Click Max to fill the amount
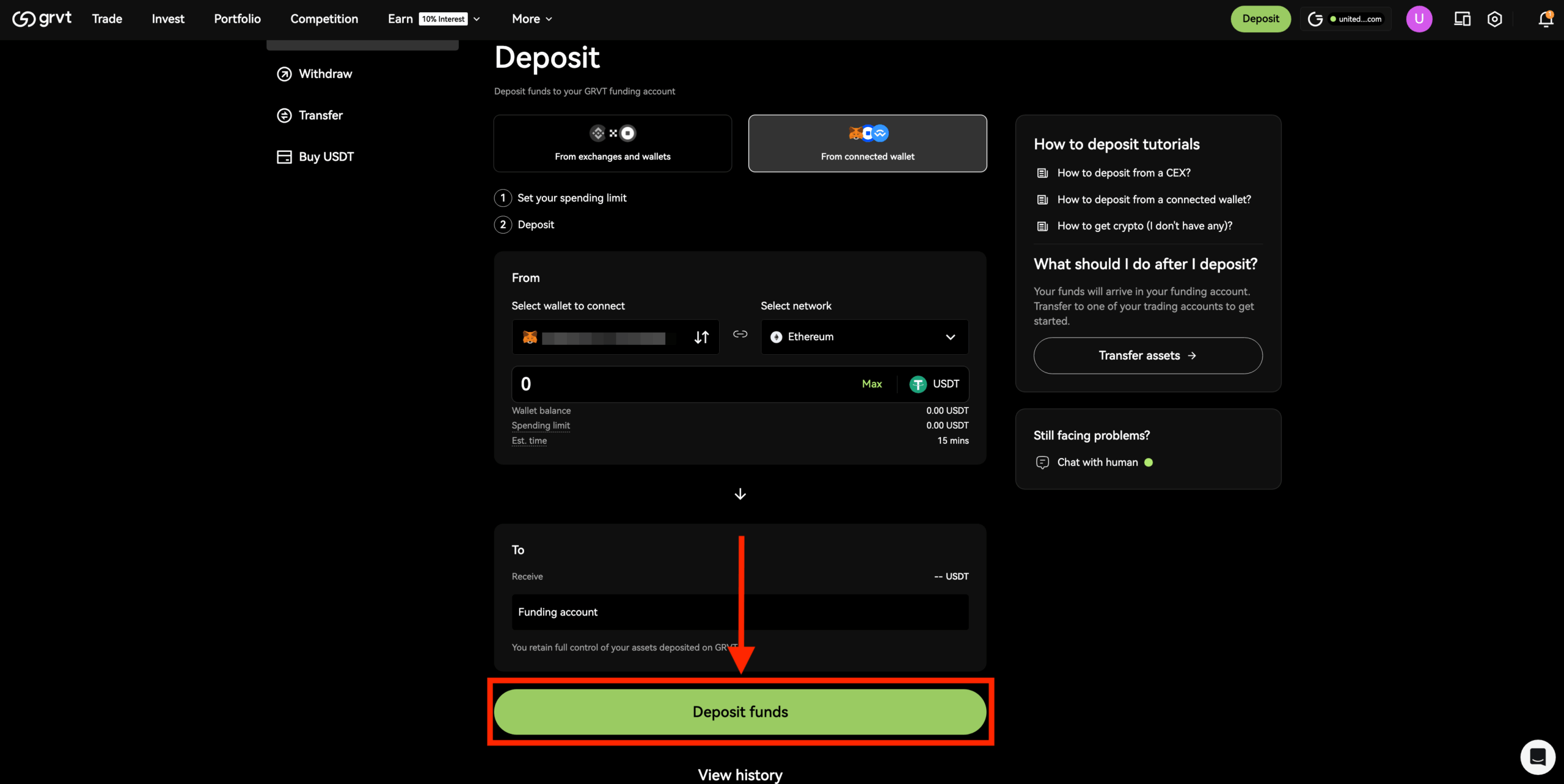This screenshot has height=784, width=1564. point(871,384)
